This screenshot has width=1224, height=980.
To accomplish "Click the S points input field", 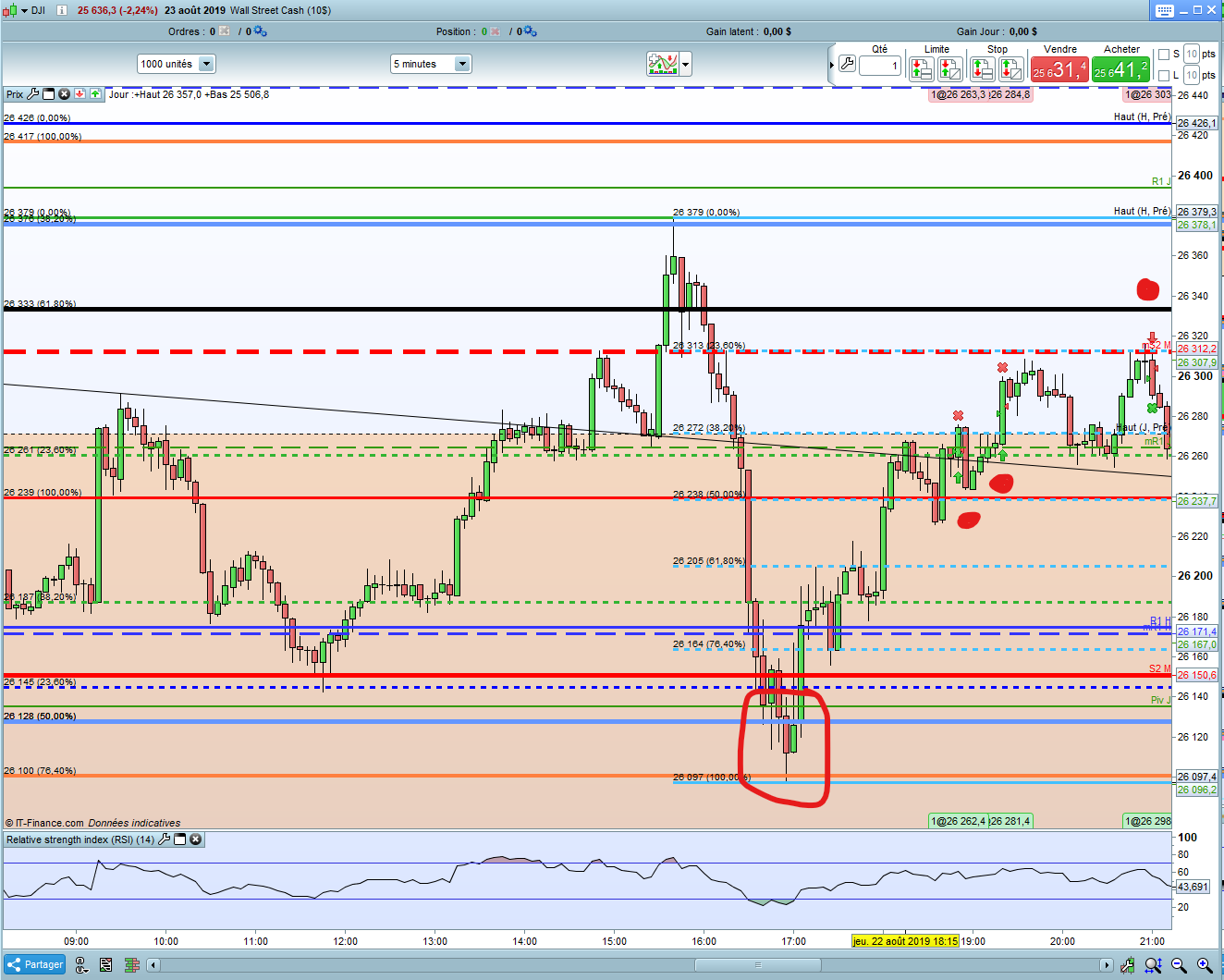I will [x=1192, y=55].
